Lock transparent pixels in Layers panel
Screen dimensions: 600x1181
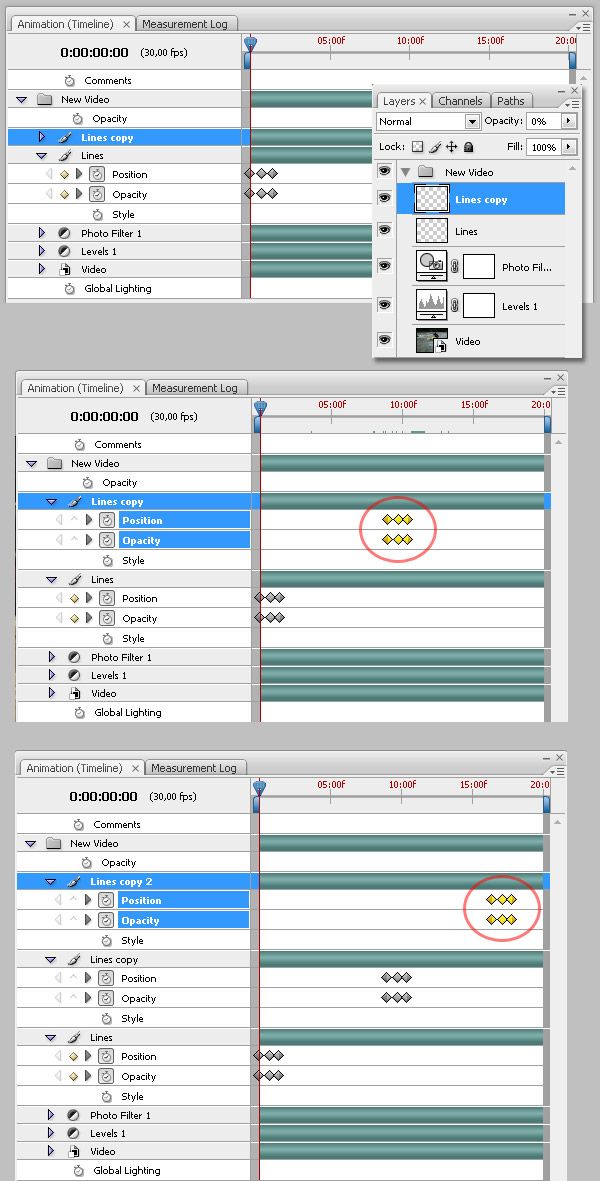(417, 147)
